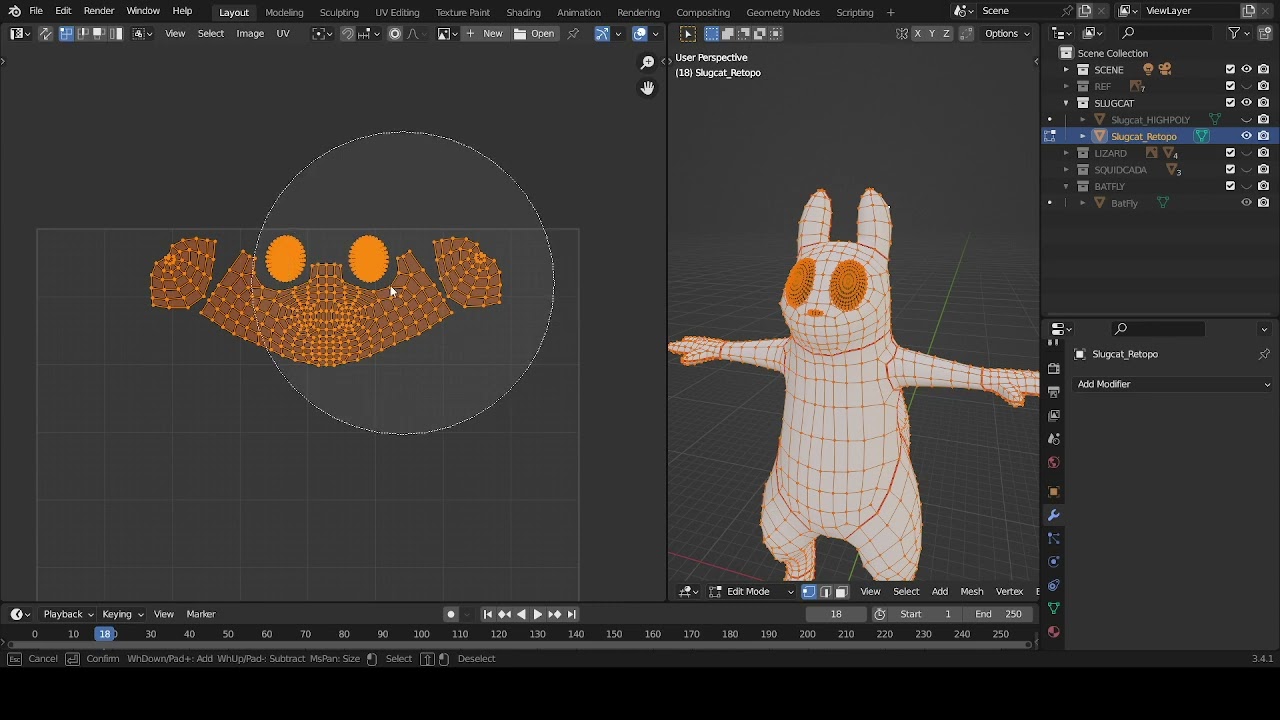Open the Modifier properties wrench tab
The image size is (1280, 720).
1053,515
